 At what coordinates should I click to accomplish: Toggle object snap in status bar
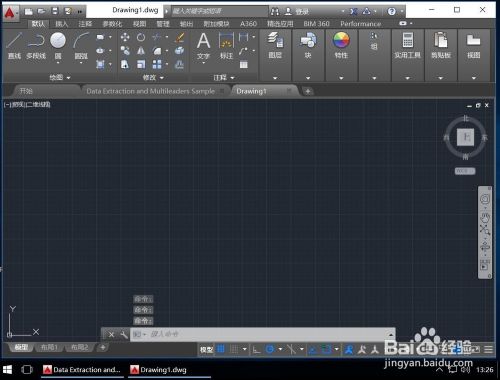point(327,349)
